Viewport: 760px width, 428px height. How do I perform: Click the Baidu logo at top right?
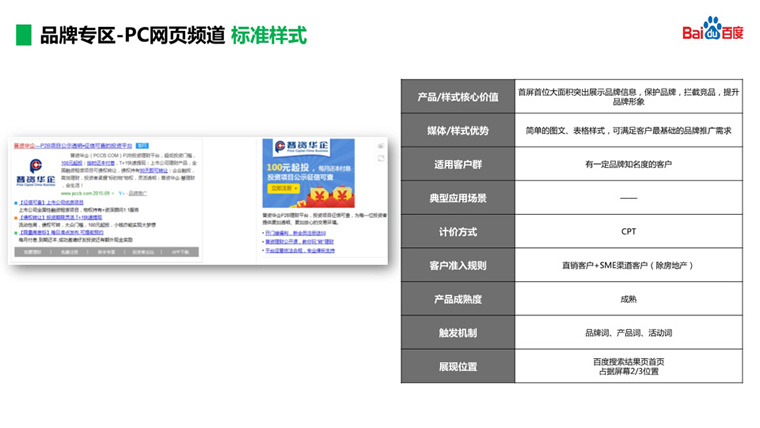point(712,29)
